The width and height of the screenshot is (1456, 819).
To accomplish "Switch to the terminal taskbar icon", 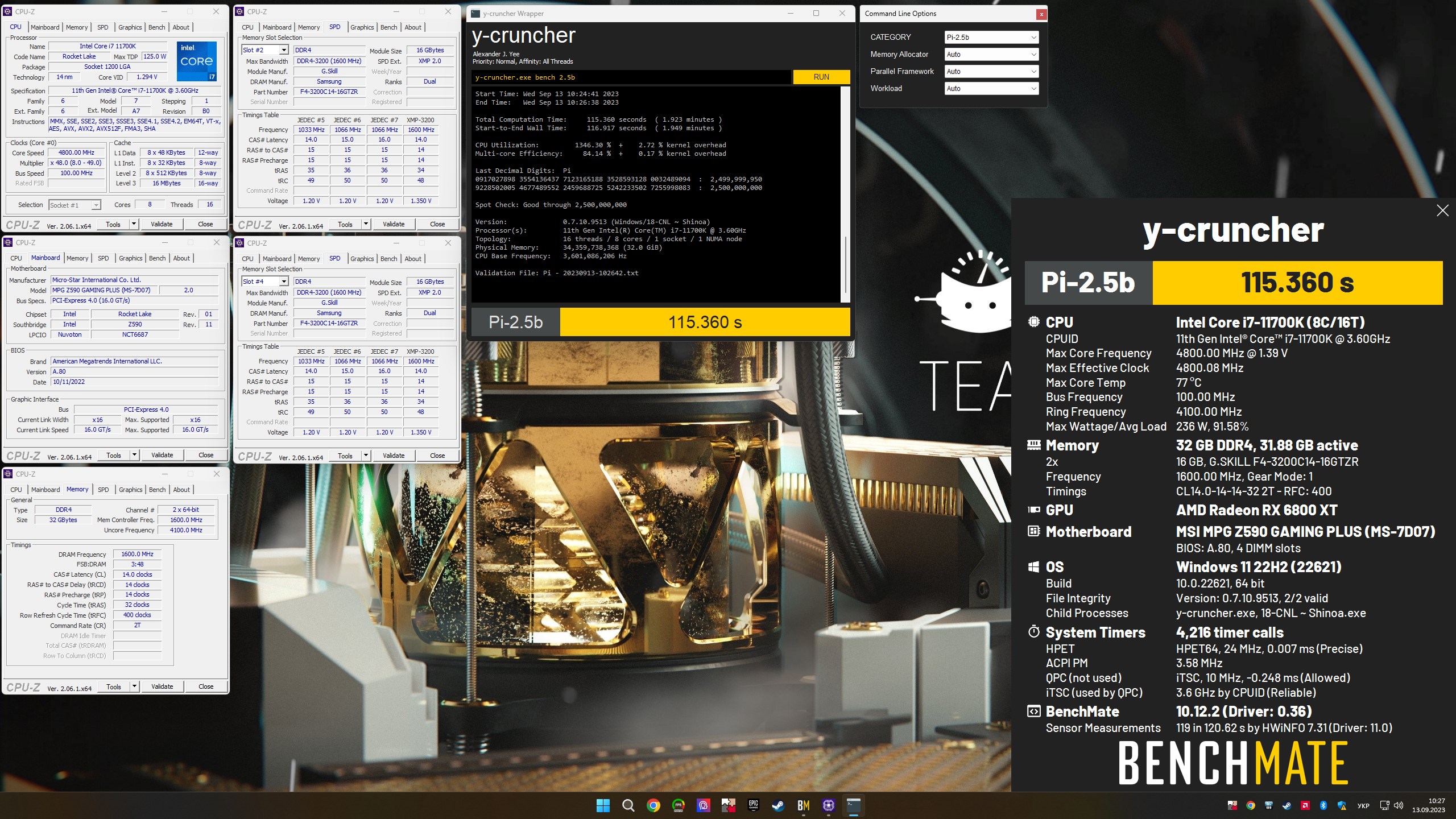I will [854, 805].
